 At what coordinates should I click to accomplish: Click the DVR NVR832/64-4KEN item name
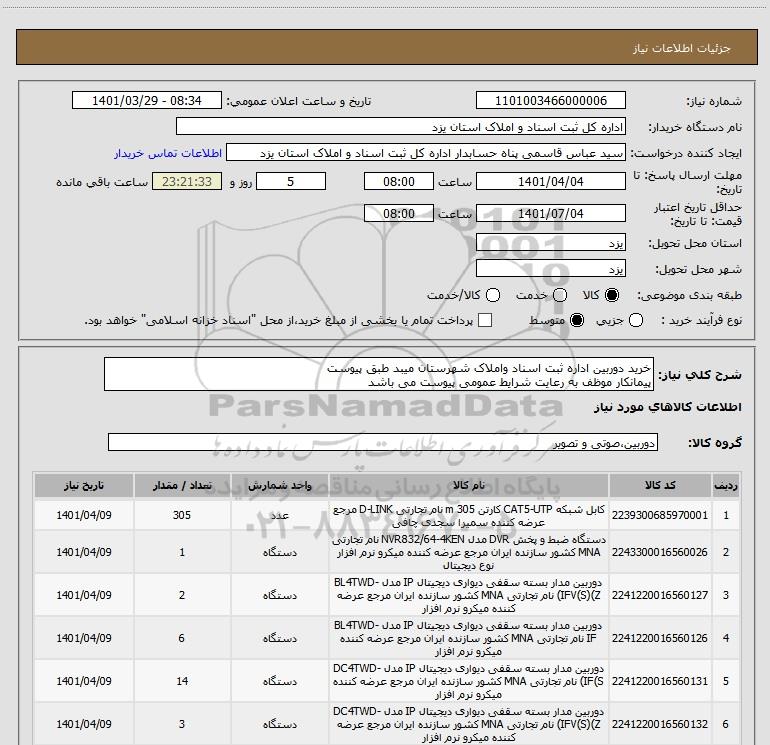pos(468,552)
